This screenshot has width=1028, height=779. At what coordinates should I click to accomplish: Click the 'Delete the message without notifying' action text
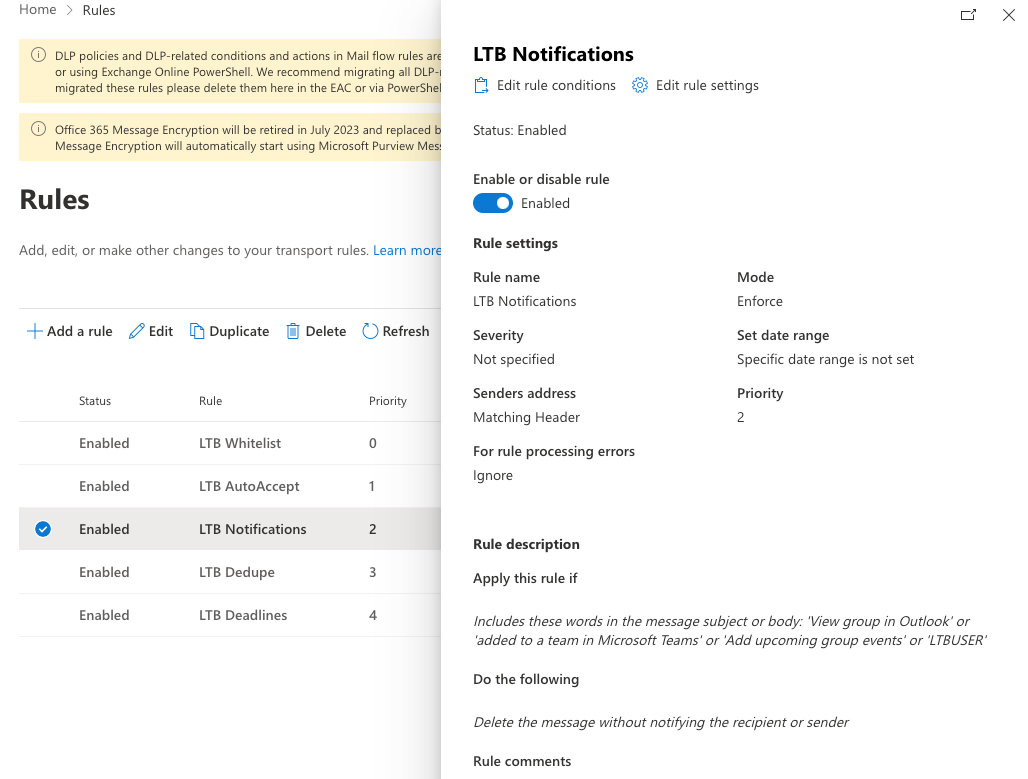661,722
